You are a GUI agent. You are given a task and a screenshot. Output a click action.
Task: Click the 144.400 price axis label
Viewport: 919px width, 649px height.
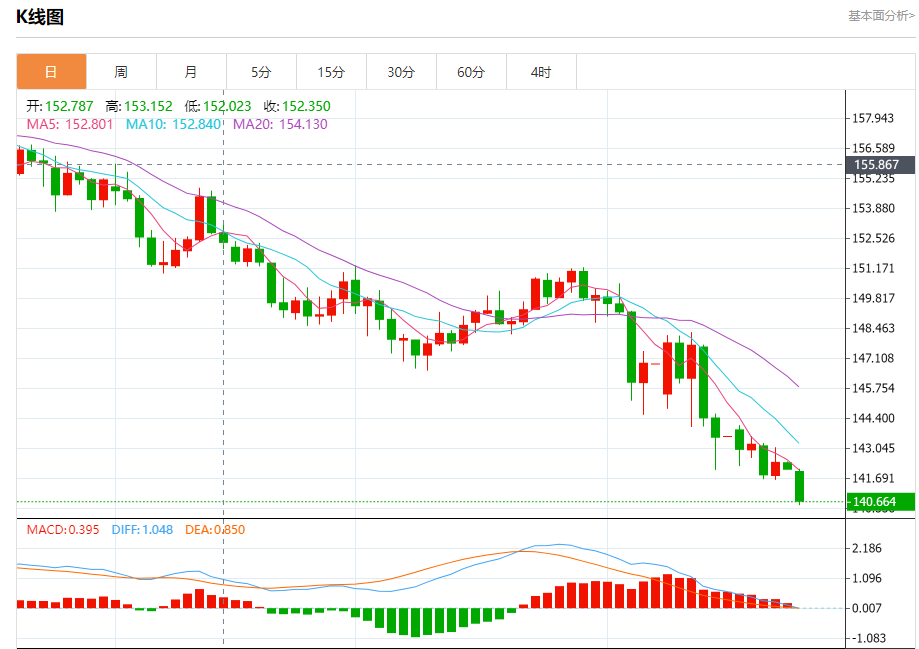[x=873, y=419]
